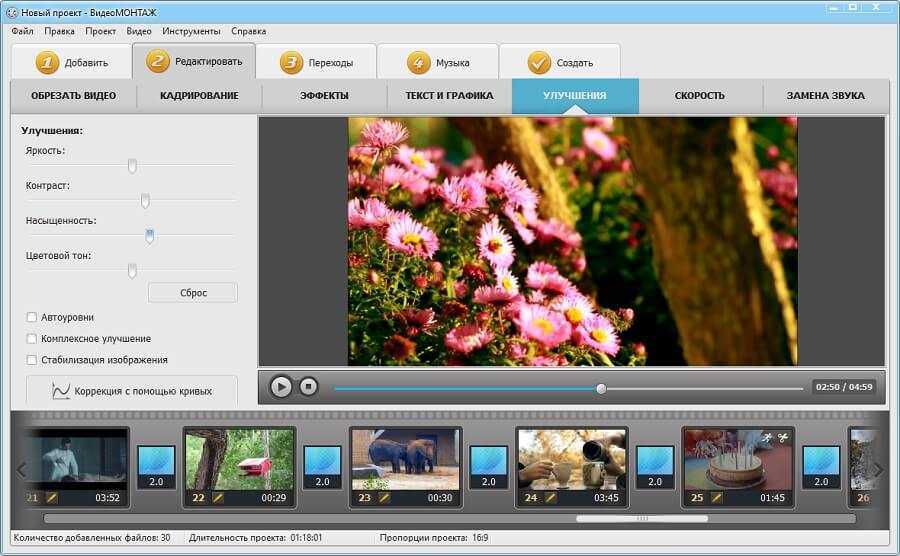The width and height of the screenshot is (900, 556).
Task: Go to the Переходы step tab
Action: click(x=316, y=62)
